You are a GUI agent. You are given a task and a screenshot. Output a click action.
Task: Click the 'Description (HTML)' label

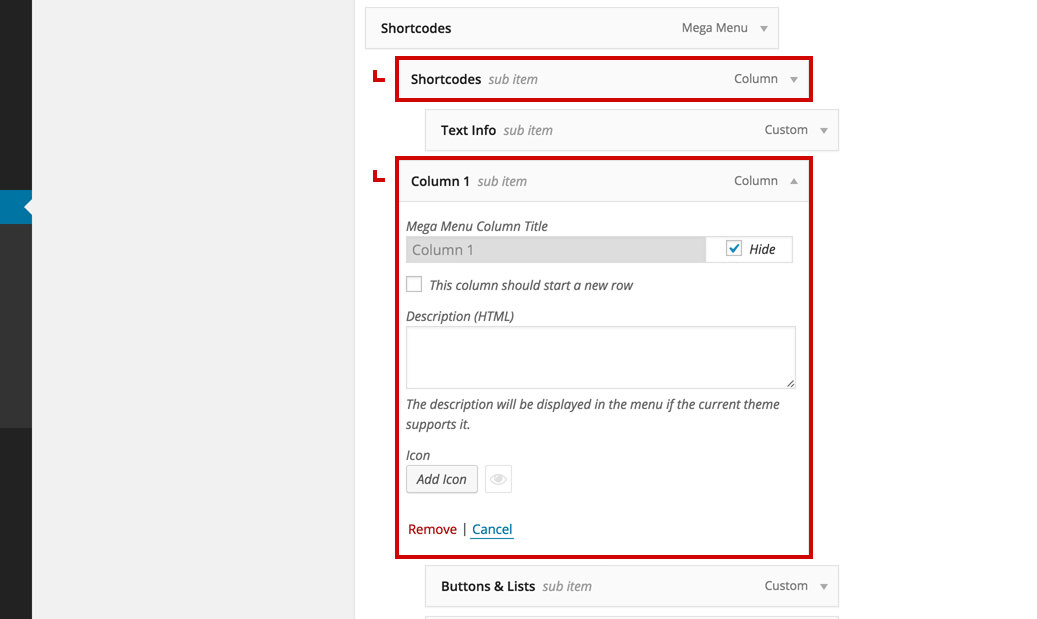[x=460, y=316]
